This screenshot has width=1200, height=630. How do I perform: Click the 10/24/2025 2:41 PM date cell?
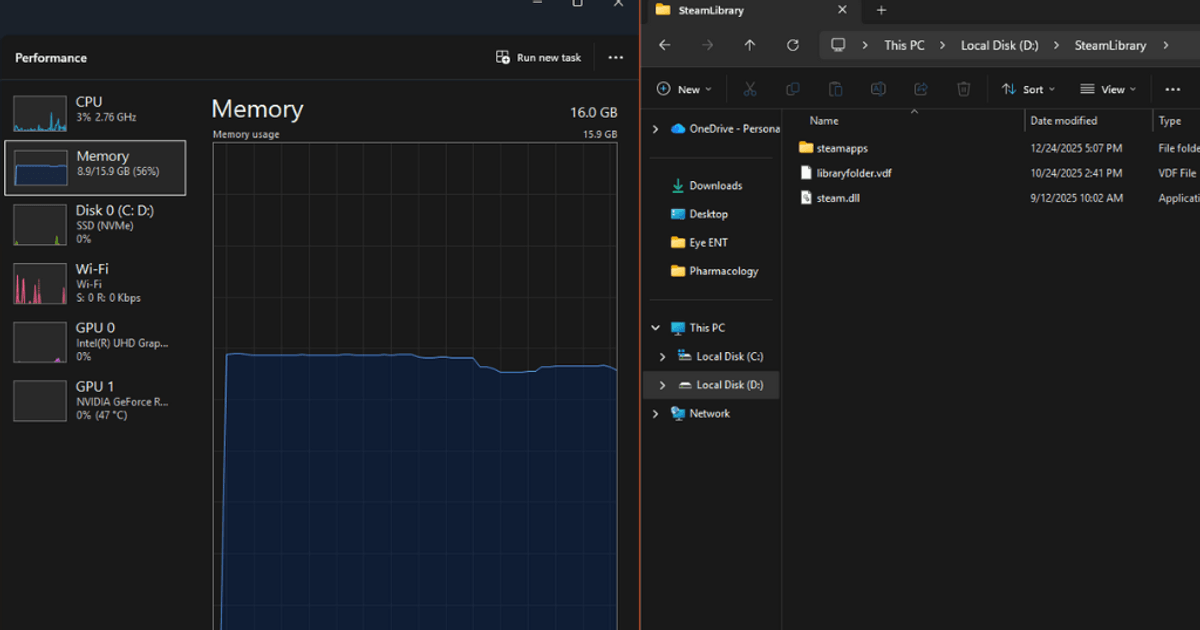(x=1076, y=173)
